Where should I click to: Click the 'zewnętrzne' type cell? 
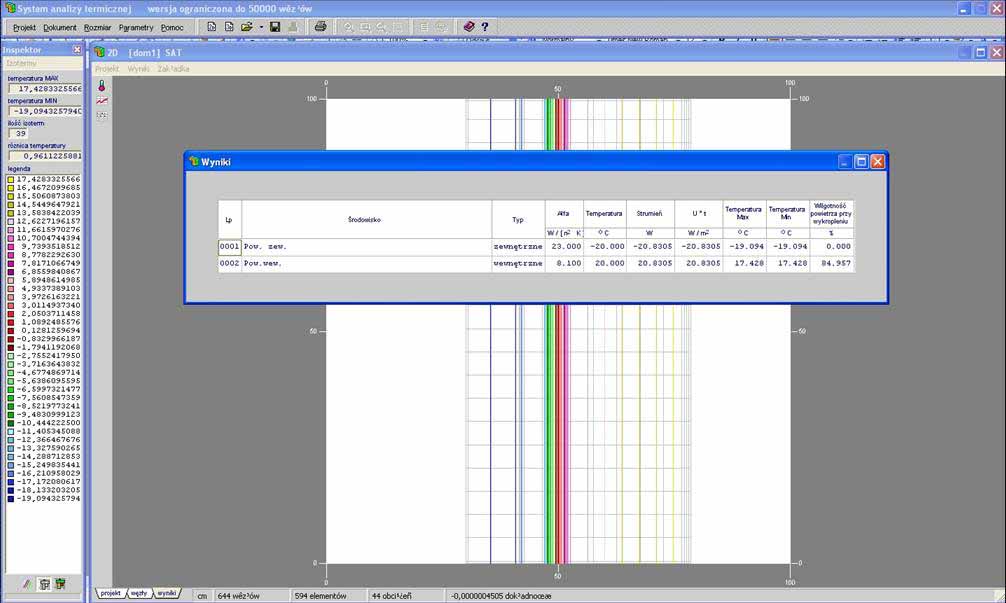[x=518, y=247]
